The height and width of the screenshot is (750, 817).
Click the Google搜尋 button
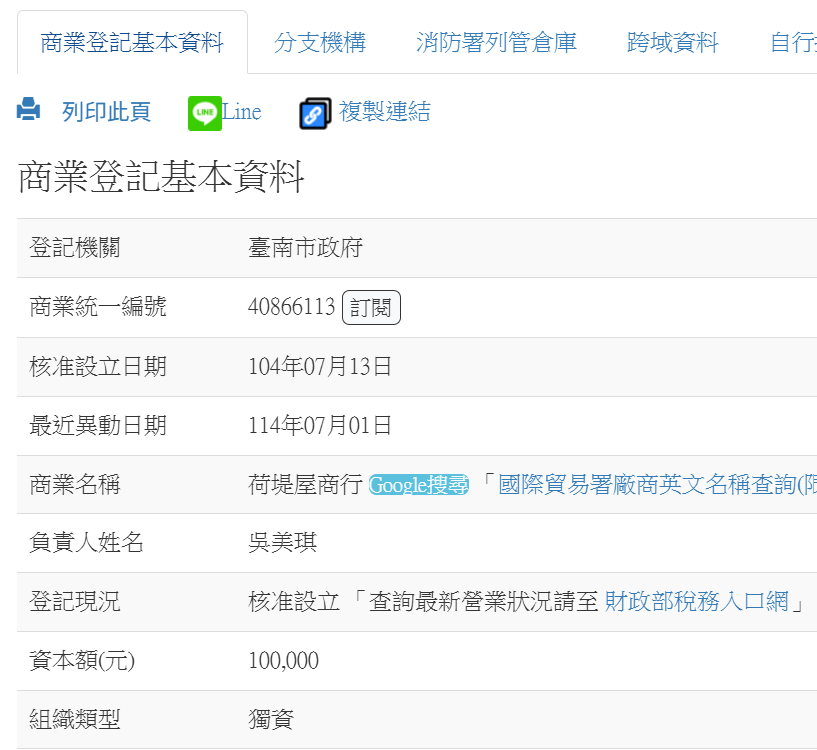419,485
